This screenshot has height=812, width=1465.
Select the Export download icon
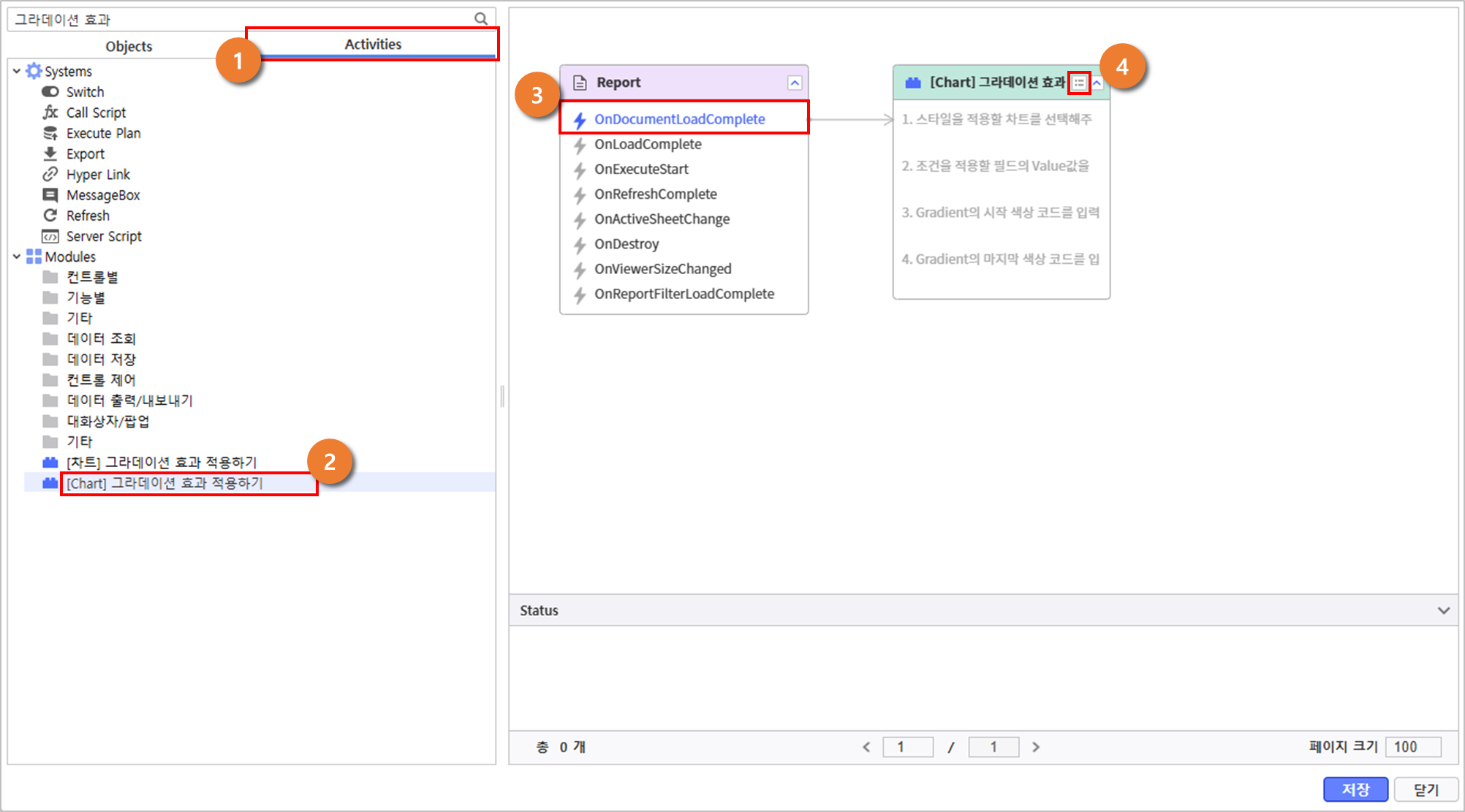tap(50, 153)
